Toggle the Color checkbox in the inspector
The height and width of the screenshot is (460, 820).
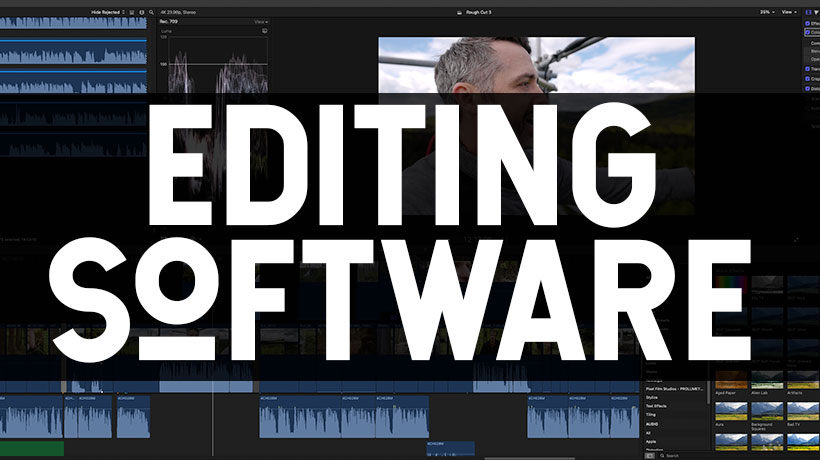pyautogui.click(x=807, y=32)
